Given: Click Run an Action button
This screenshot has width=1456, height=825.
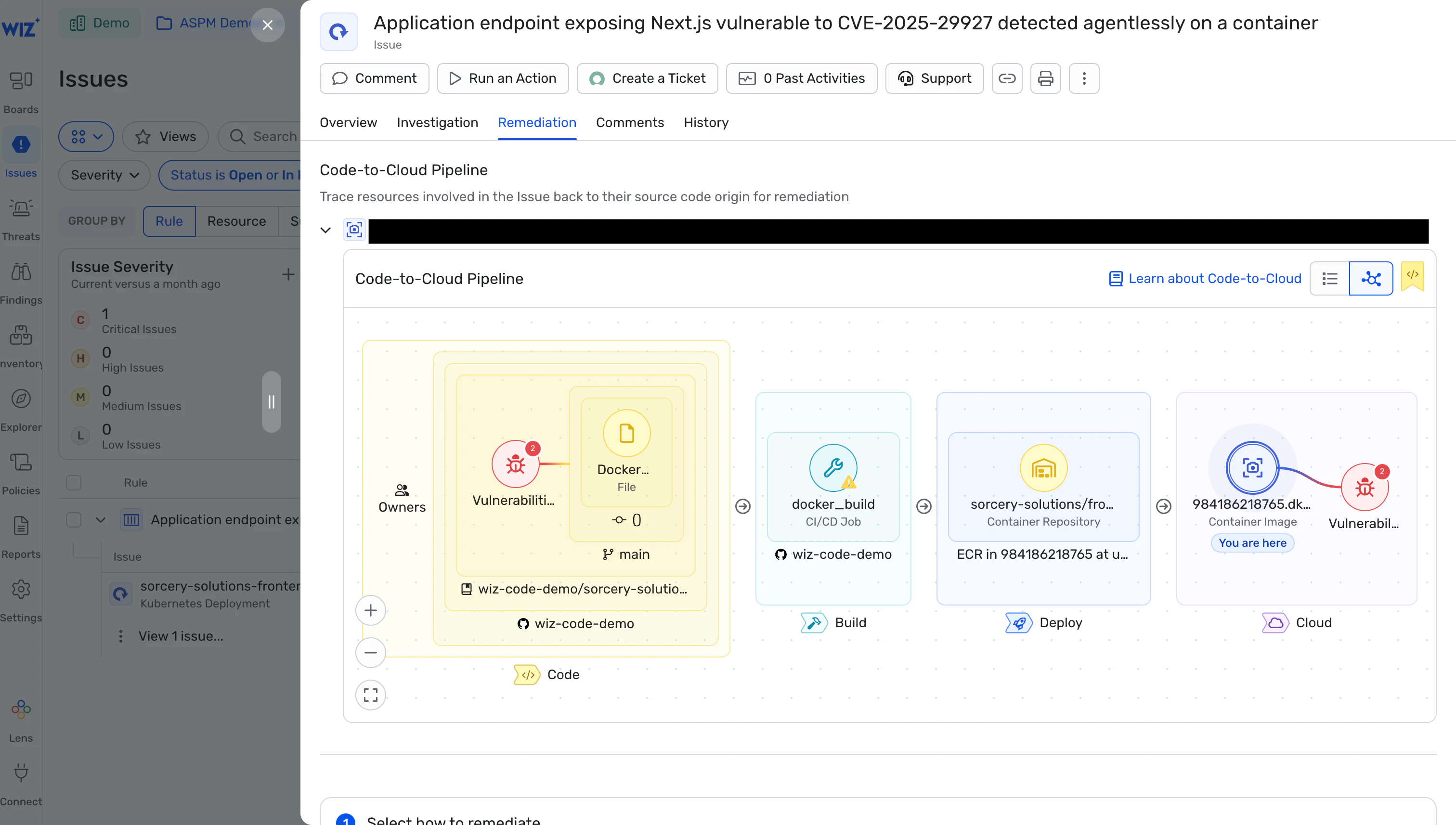Looking at the screenshot, I should pos(503,78).
